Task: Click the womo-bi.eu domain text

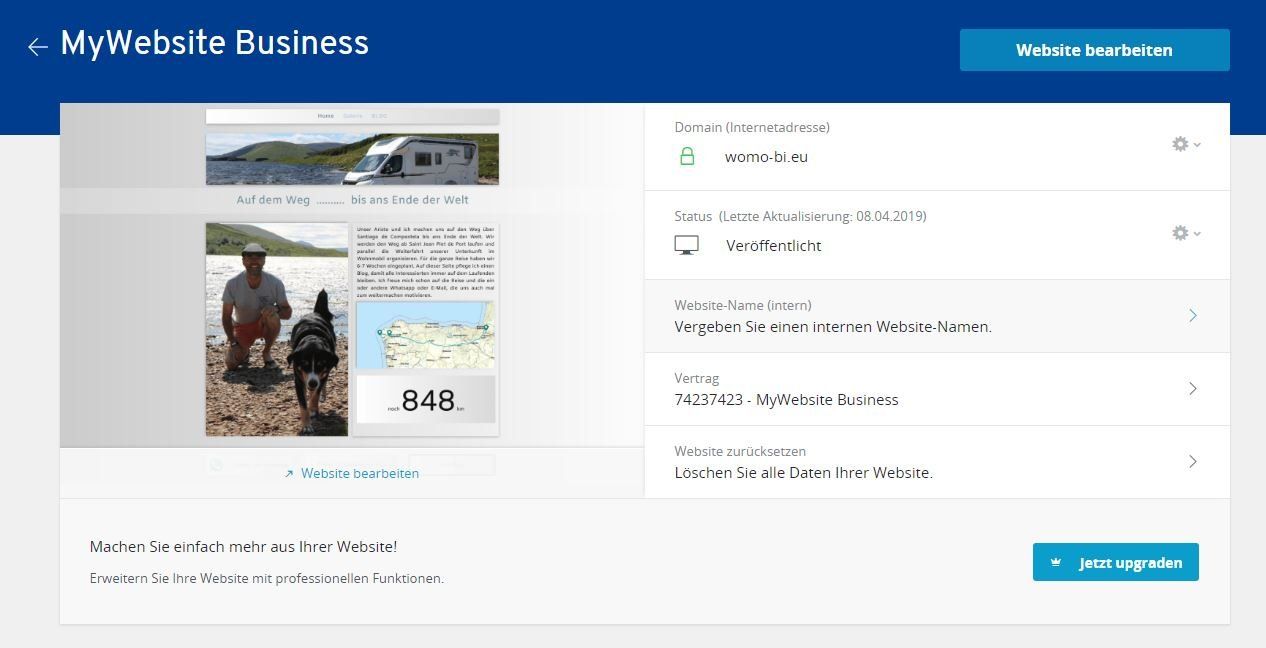Action: pyautogui.click(x=766, y=156)
